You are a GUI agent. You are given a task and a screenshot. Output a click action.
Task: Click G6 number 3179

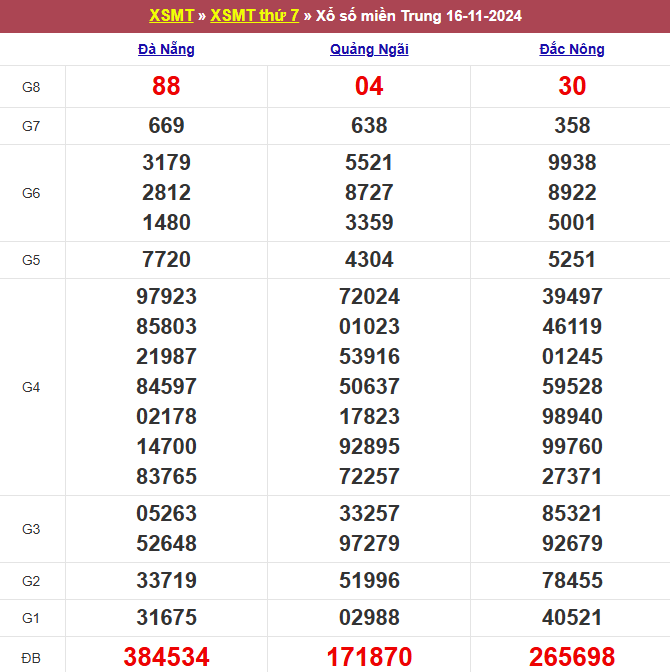[x=166, y=162]
